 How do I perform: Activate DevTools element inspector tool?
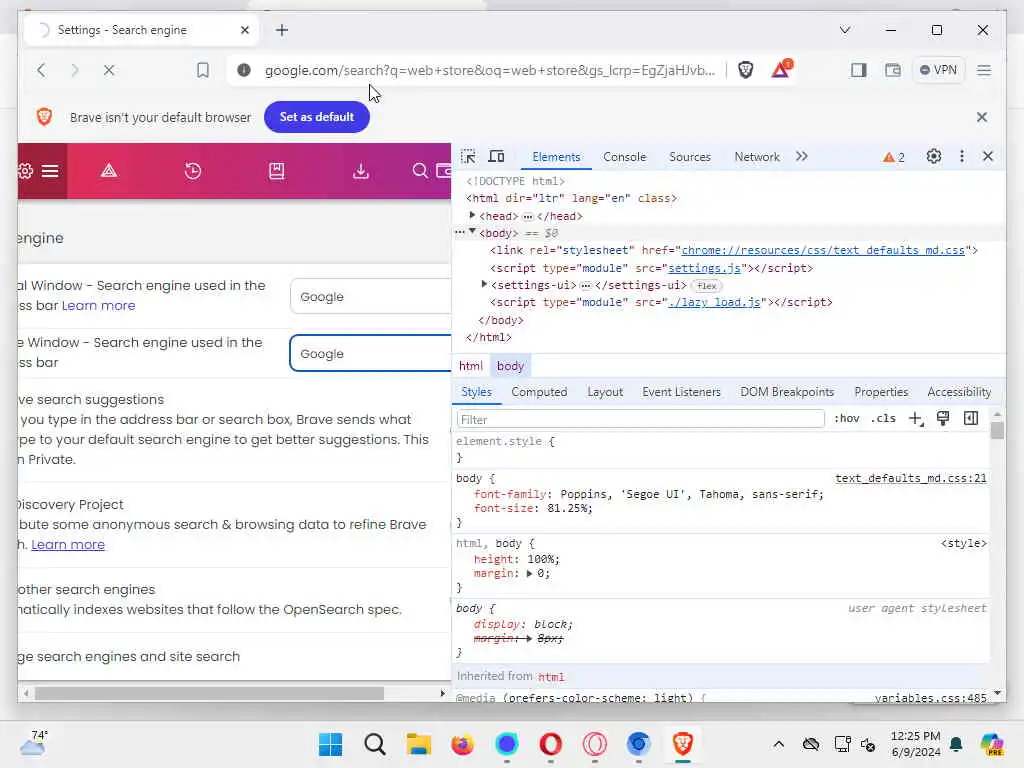(x=468, y=157)
